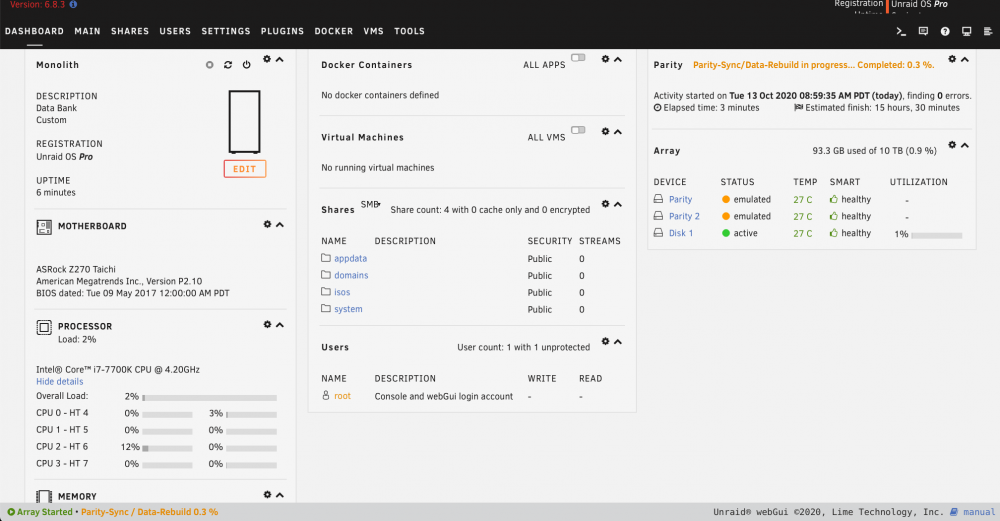Open Virtual Machines gear settings

point(605,131)
